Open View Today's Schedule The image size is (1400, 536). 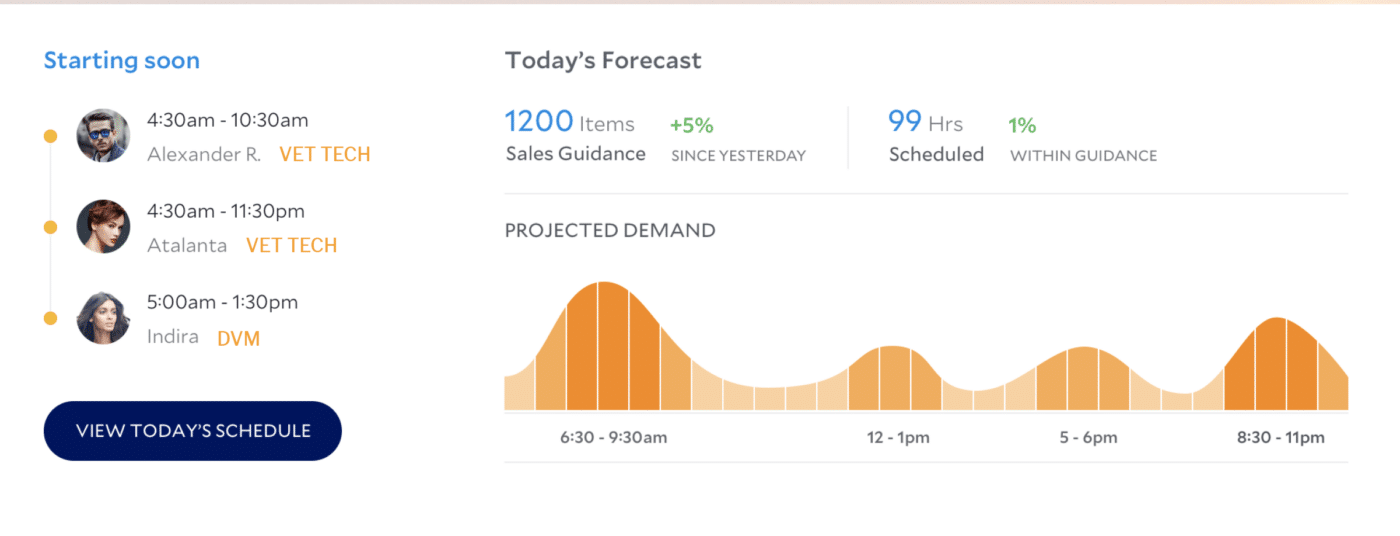[193, 431]
